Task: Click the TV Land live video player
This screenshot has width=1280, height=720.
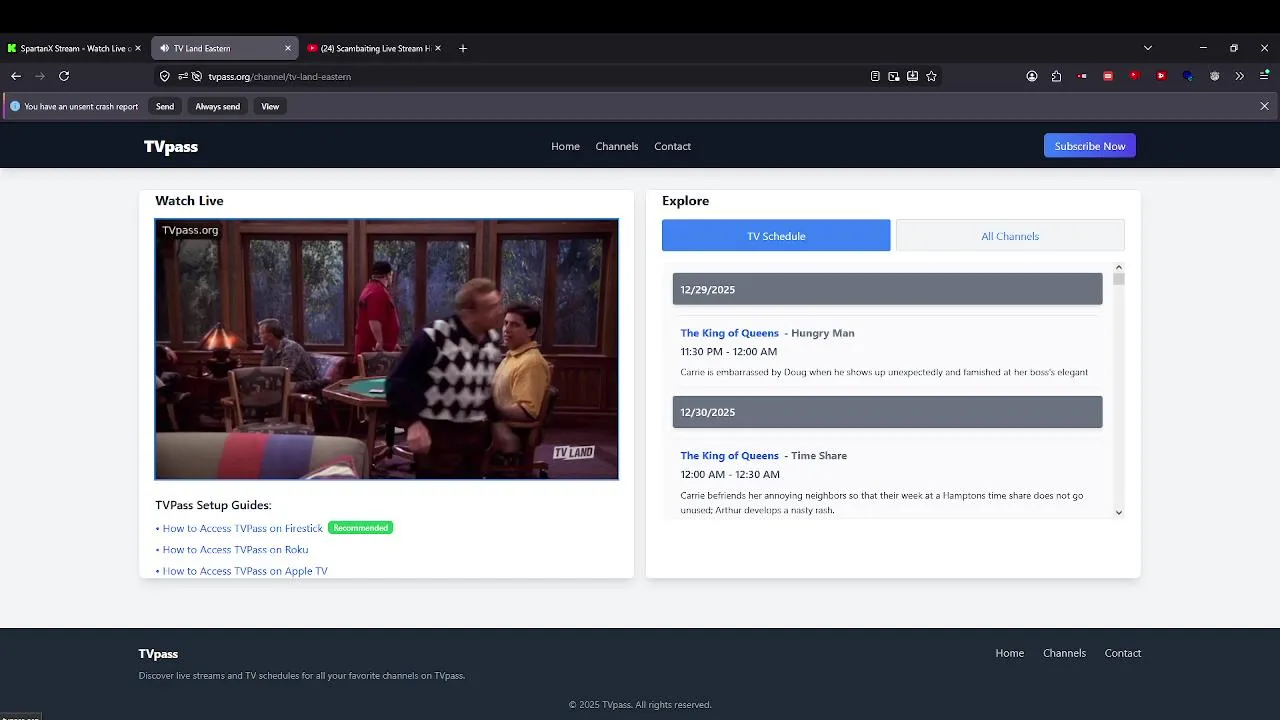Action: 387,349
